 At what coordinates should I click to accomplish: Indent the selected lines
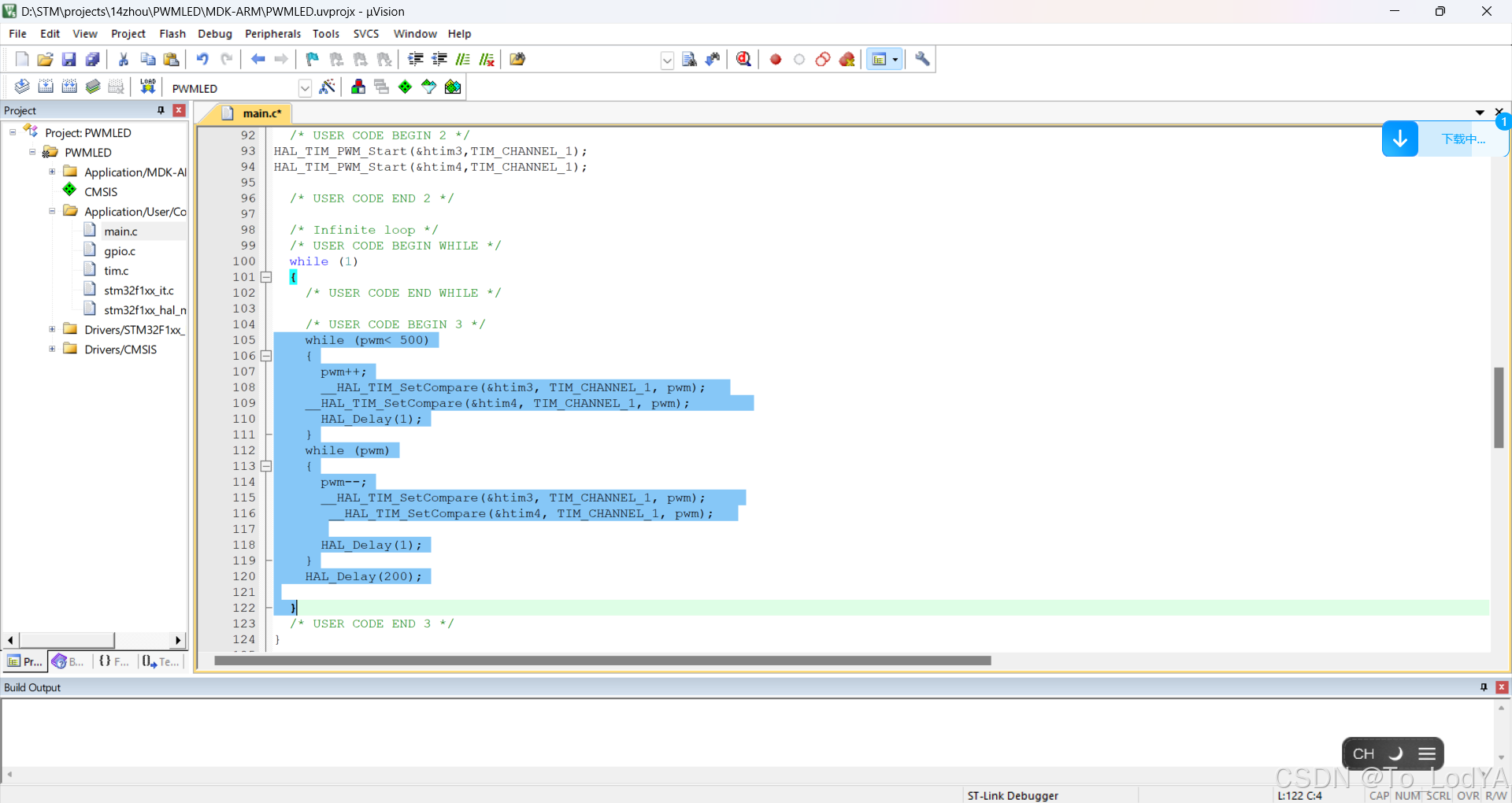416,59
